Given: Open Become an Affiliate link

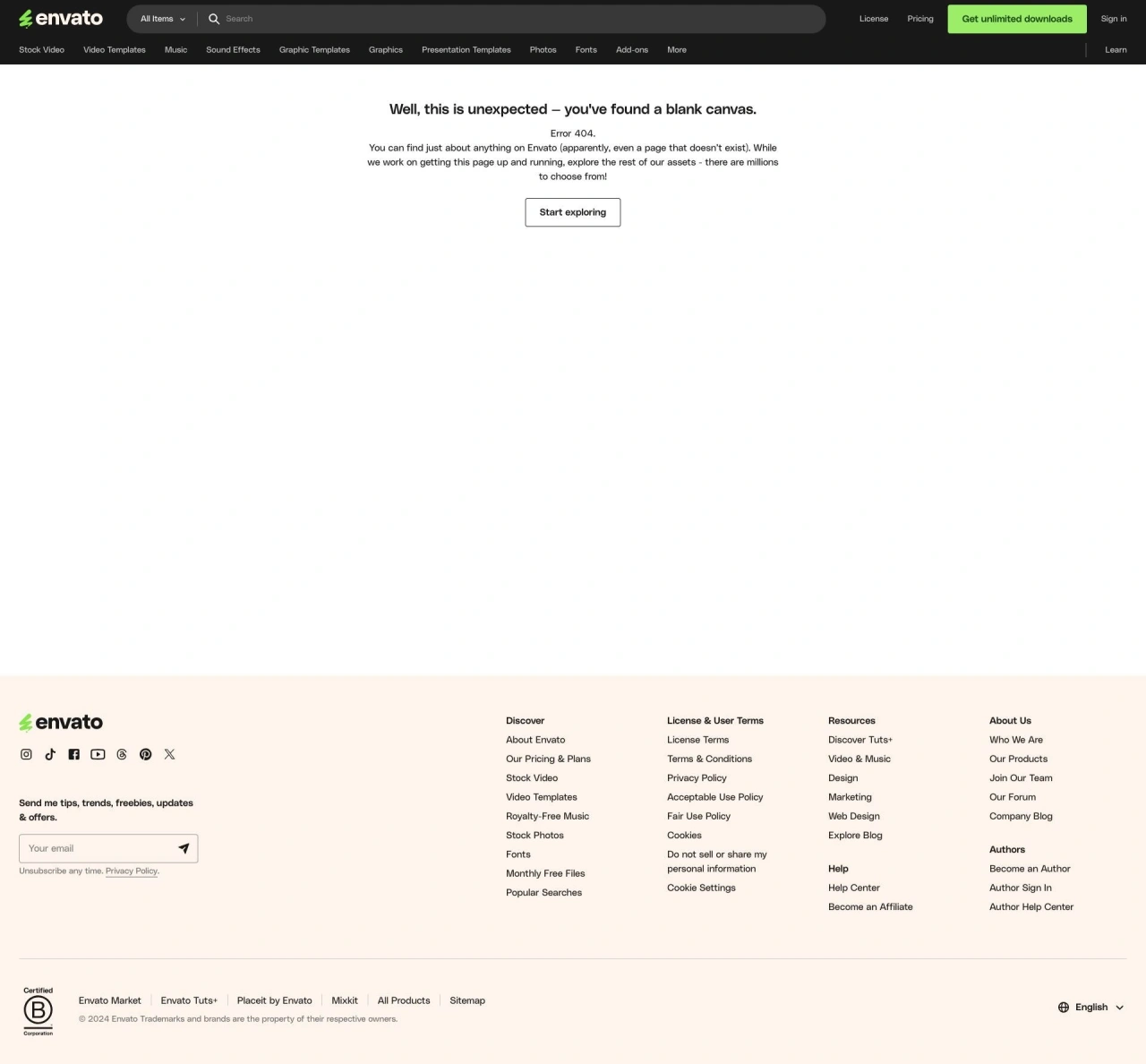Looking at the screenshot, I should click(x=870, y=906).
